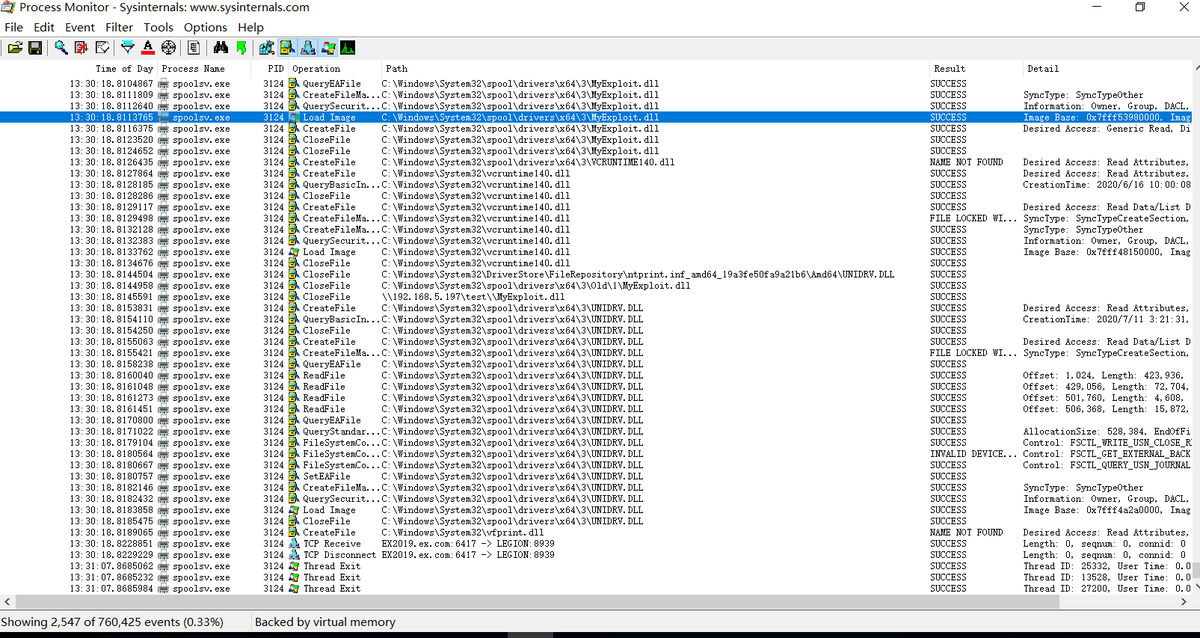The width and height of the screenshot is (1200, 638).
Task: Open the Tools menu
Action: [158, 27]
